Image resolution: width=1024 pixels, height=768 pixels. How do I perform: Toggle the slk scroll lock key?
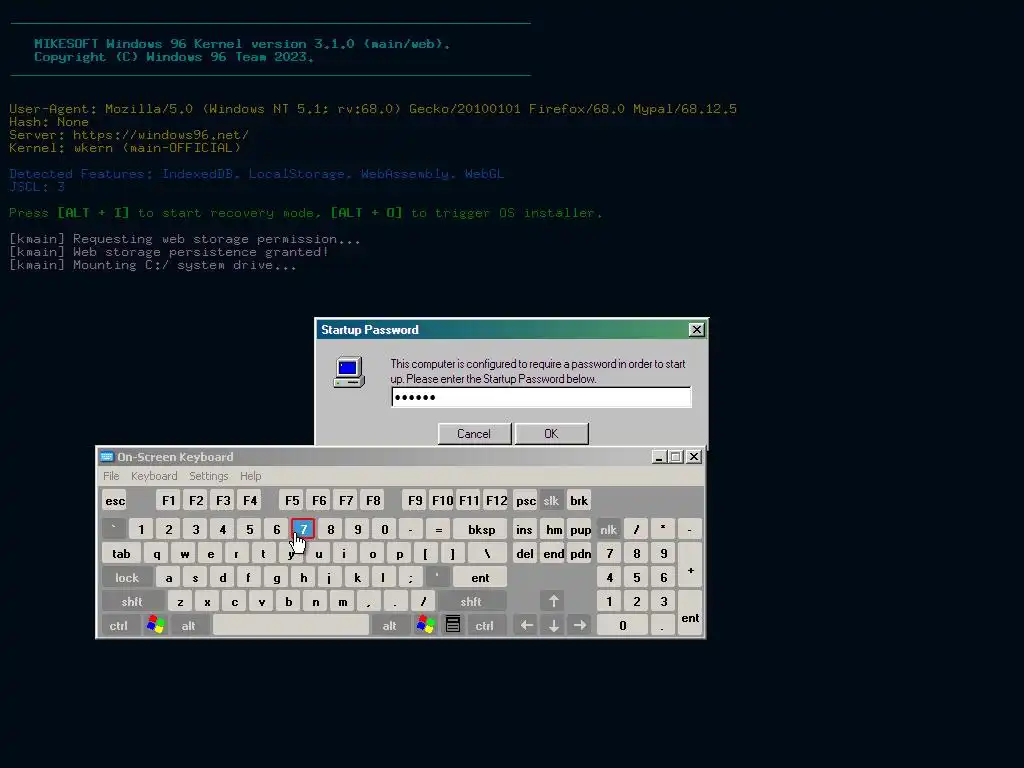pyautogui.click(x=551, y=500)
